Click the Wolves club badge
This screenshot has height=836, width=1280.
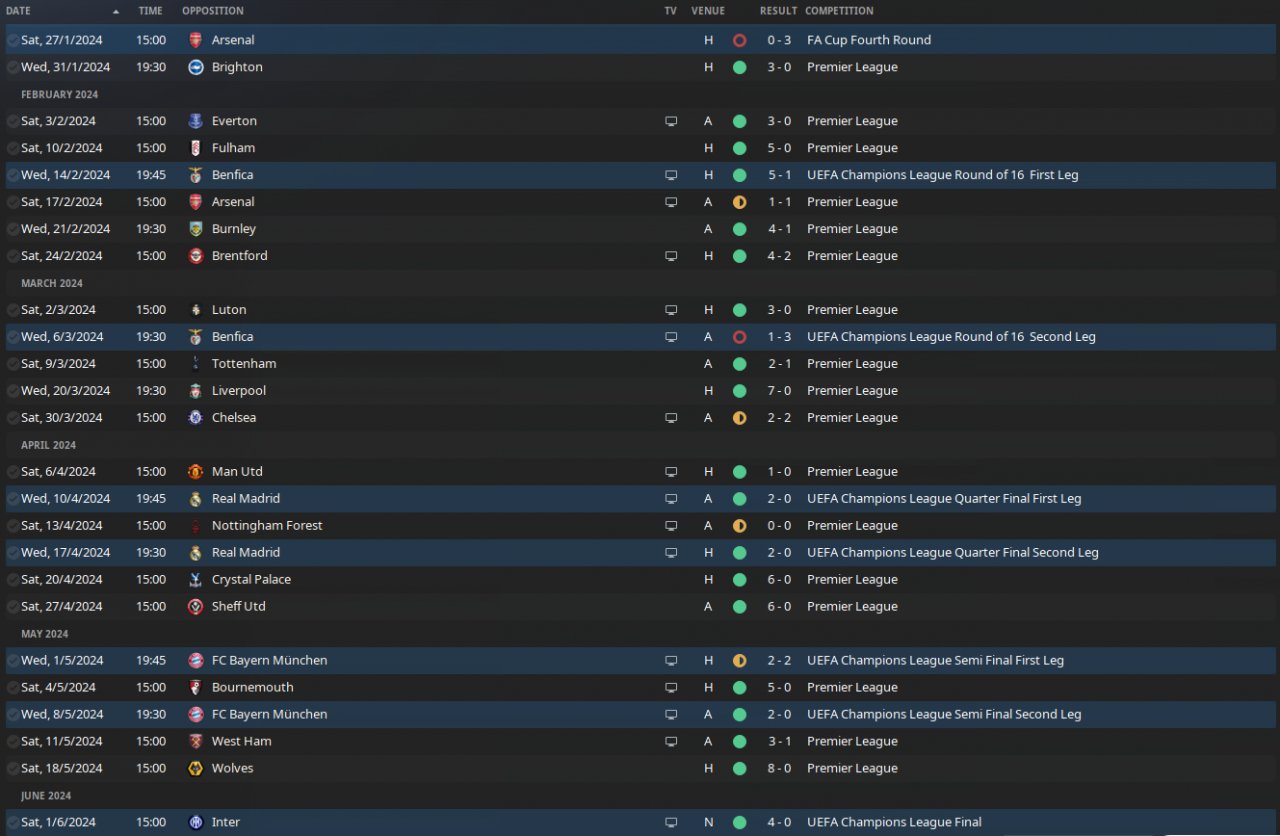point(196,769)
